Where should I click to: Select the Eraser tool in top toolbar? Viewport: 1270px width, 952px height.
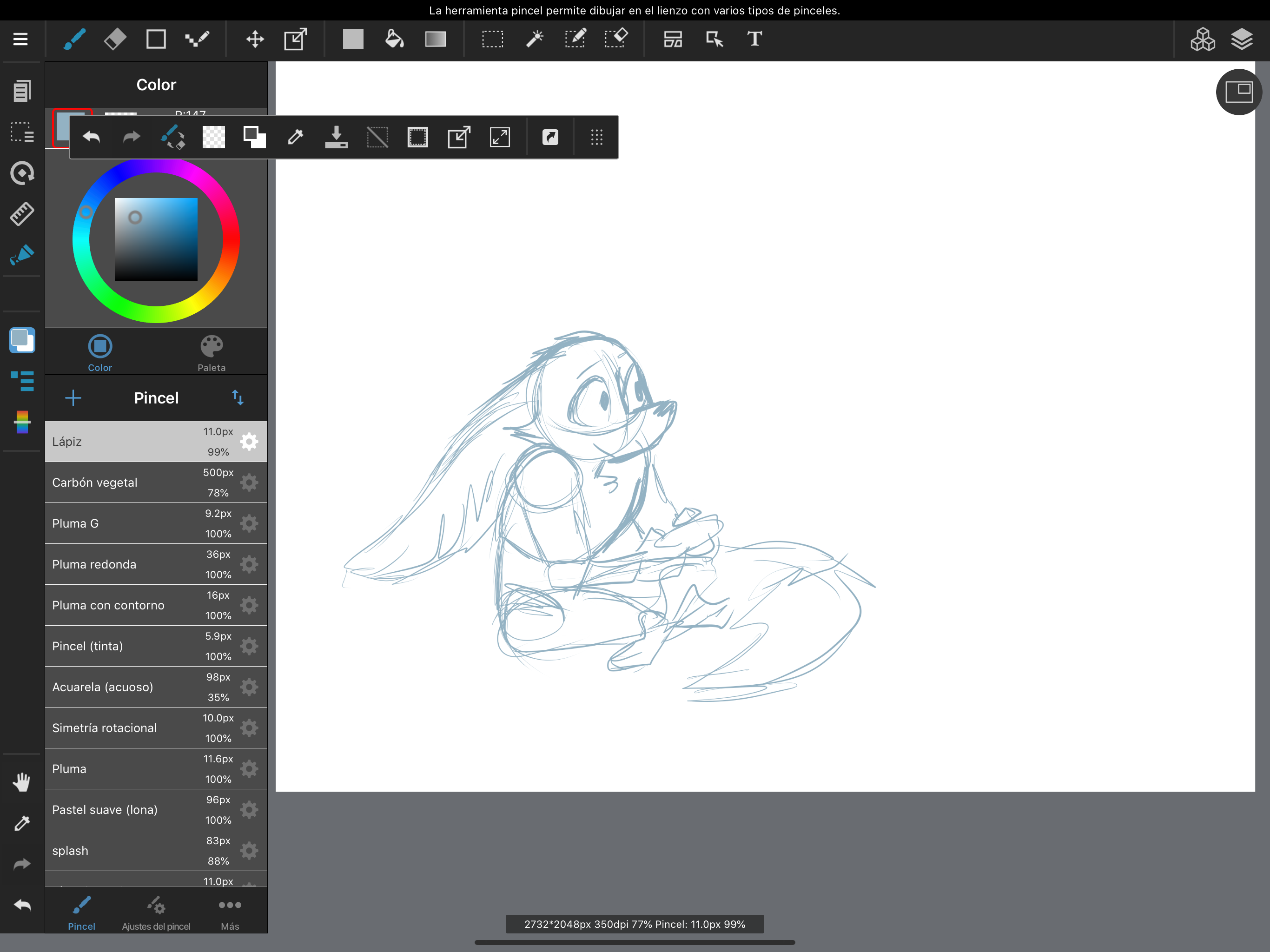115,39
